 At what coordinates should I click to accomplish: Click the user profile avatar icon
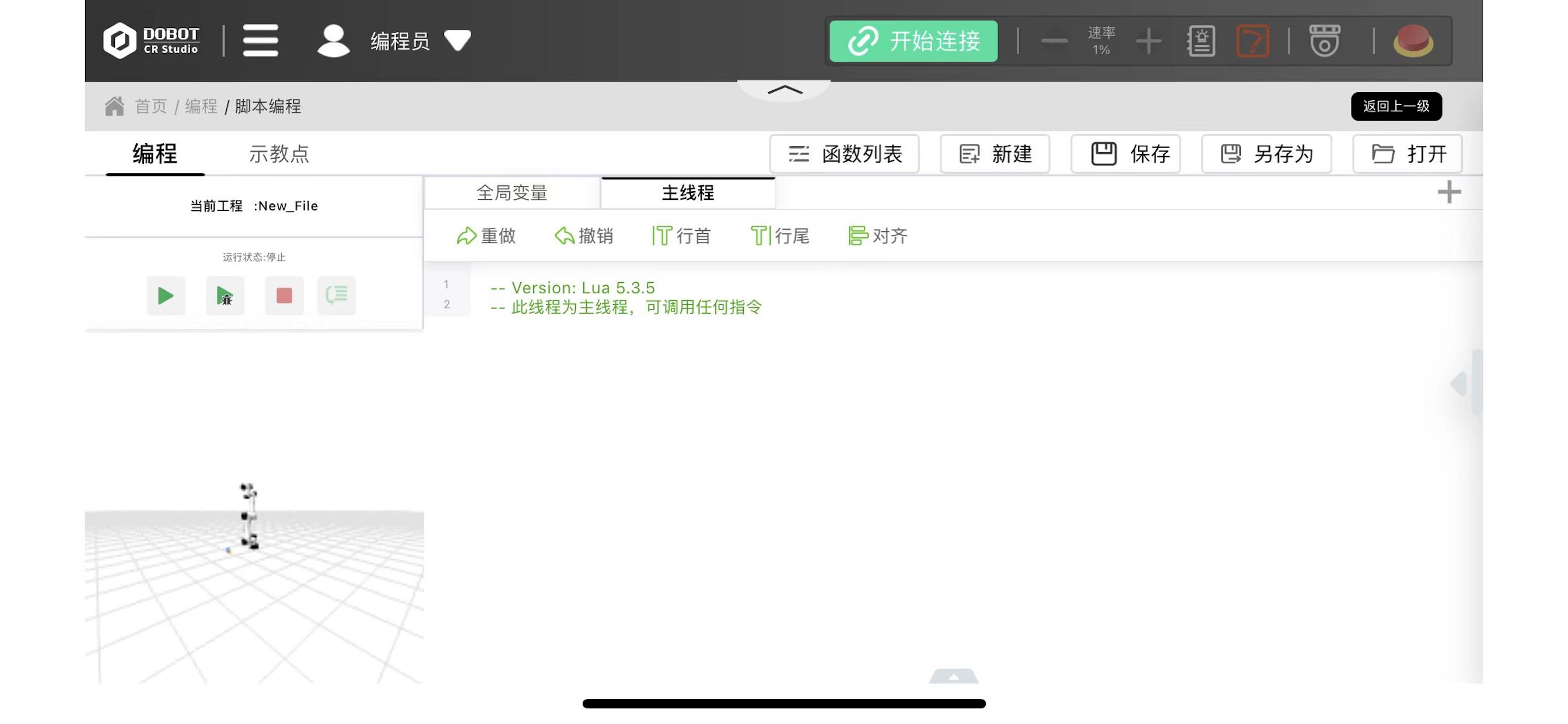click(x=333, y=40)
